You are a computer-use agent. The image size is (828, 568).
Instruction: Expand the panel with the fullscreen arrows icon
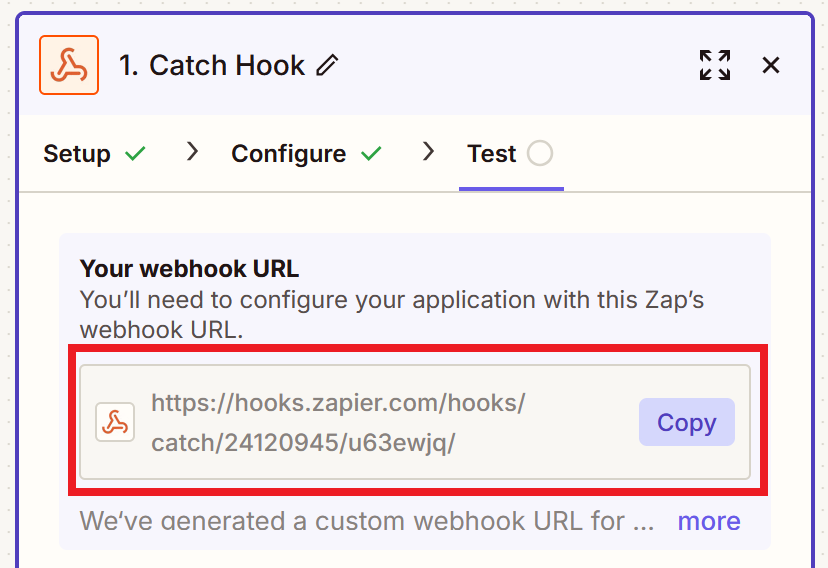pos(715,65)
